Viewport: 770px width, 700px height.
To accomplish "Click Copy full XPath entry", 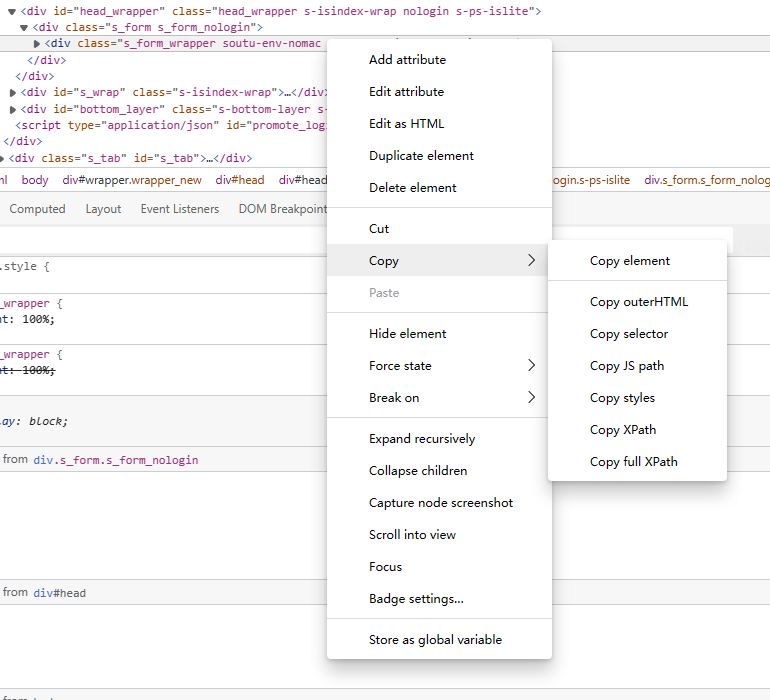I will point(633,462).
